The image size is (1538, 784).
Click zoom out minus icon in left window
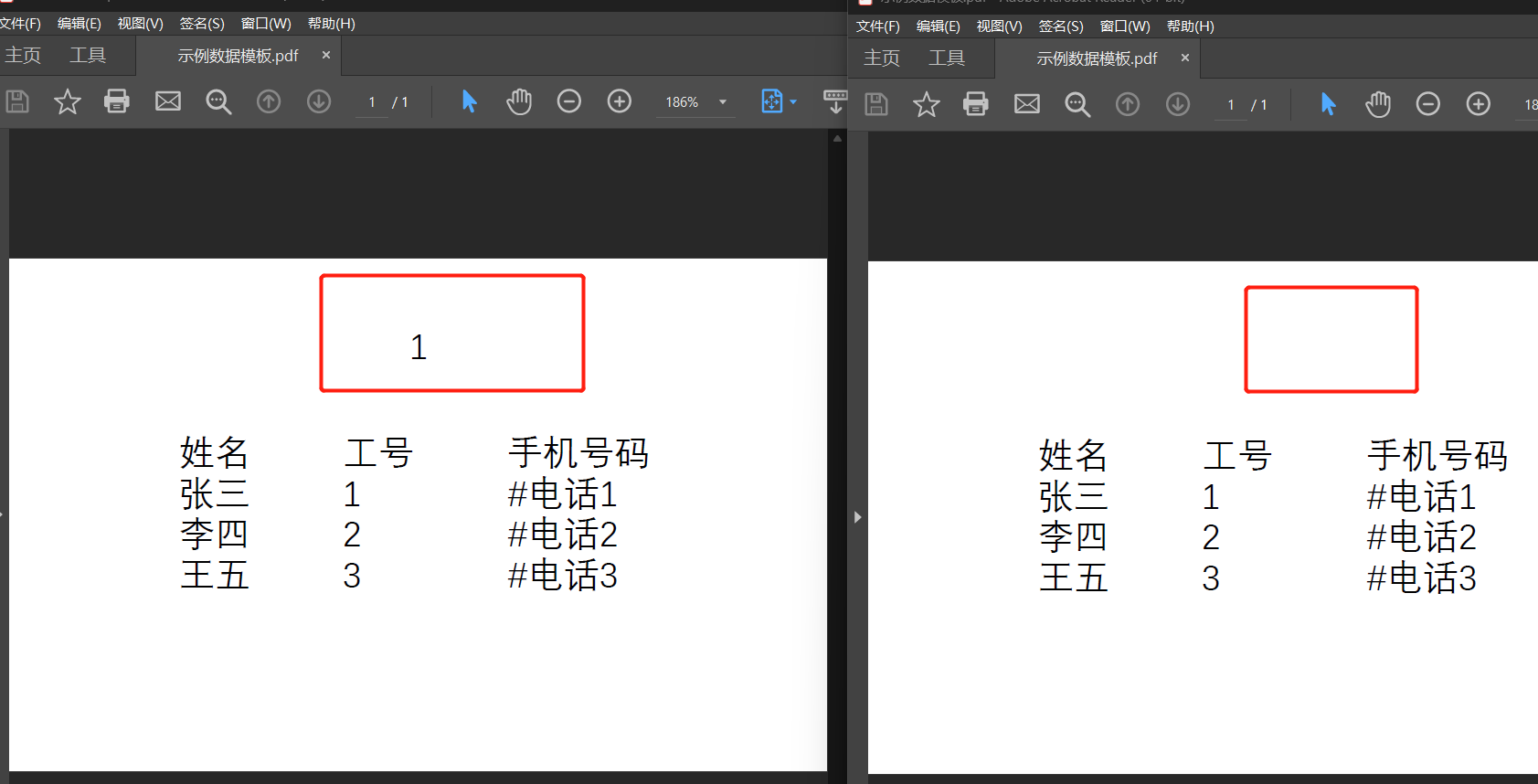point(568,101)
